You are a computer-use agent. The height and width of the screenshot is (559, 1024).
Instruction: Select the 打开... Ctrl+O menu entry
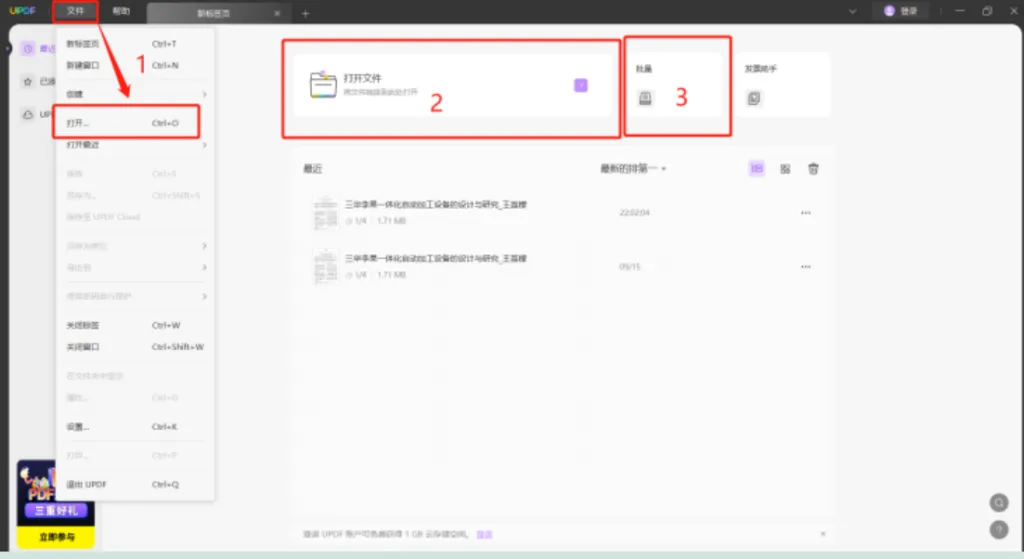click(x=134, y=123)
